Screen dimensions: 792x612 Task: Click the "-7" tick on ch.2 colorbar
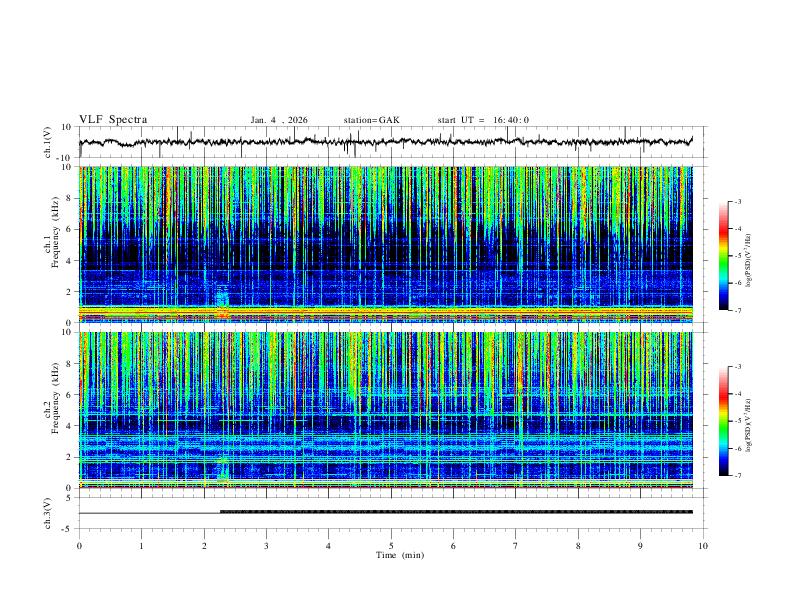[738, 475]
